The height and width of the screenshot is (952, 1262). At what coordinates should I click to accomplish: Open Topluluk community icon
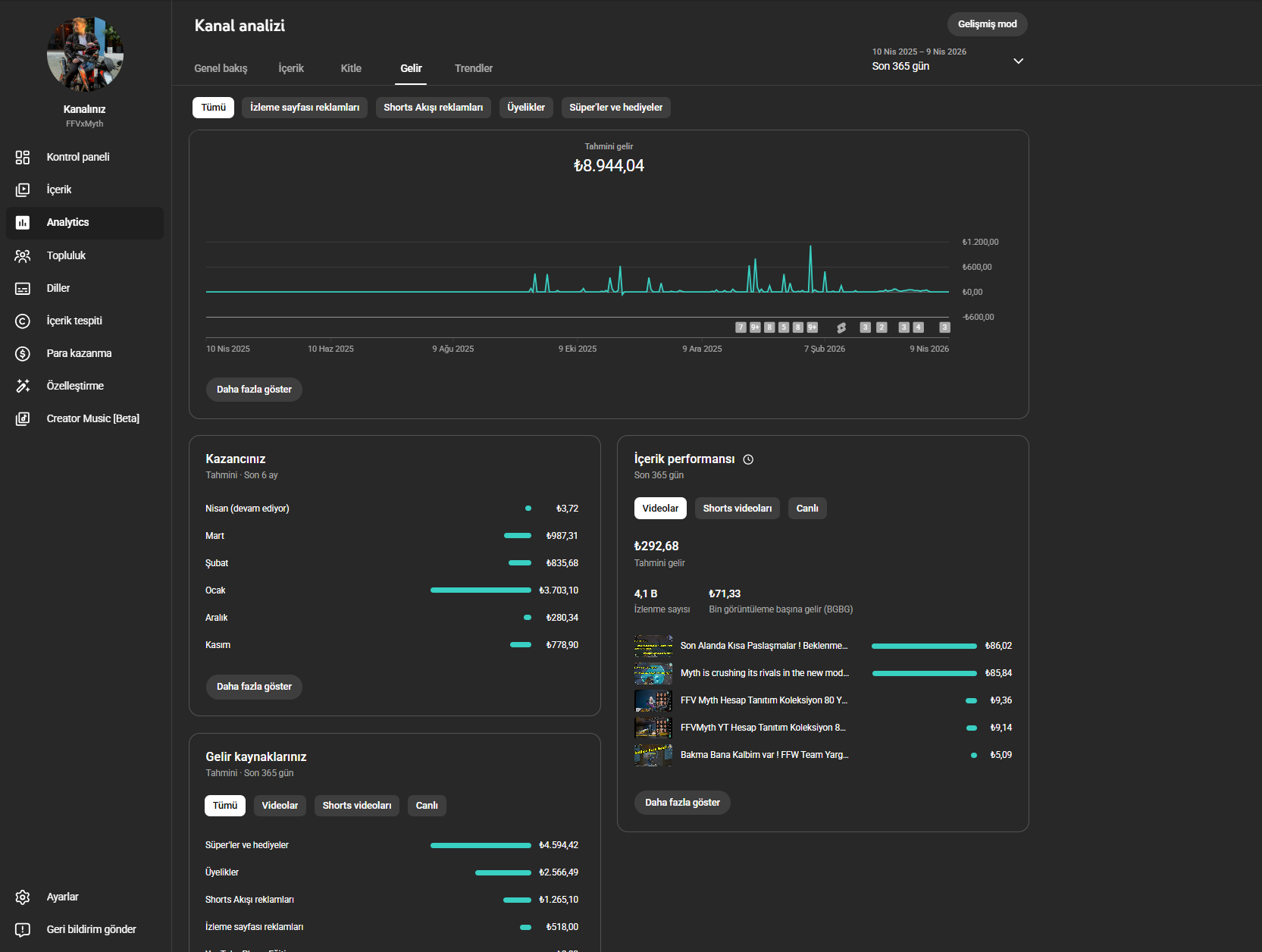point(23,255)
